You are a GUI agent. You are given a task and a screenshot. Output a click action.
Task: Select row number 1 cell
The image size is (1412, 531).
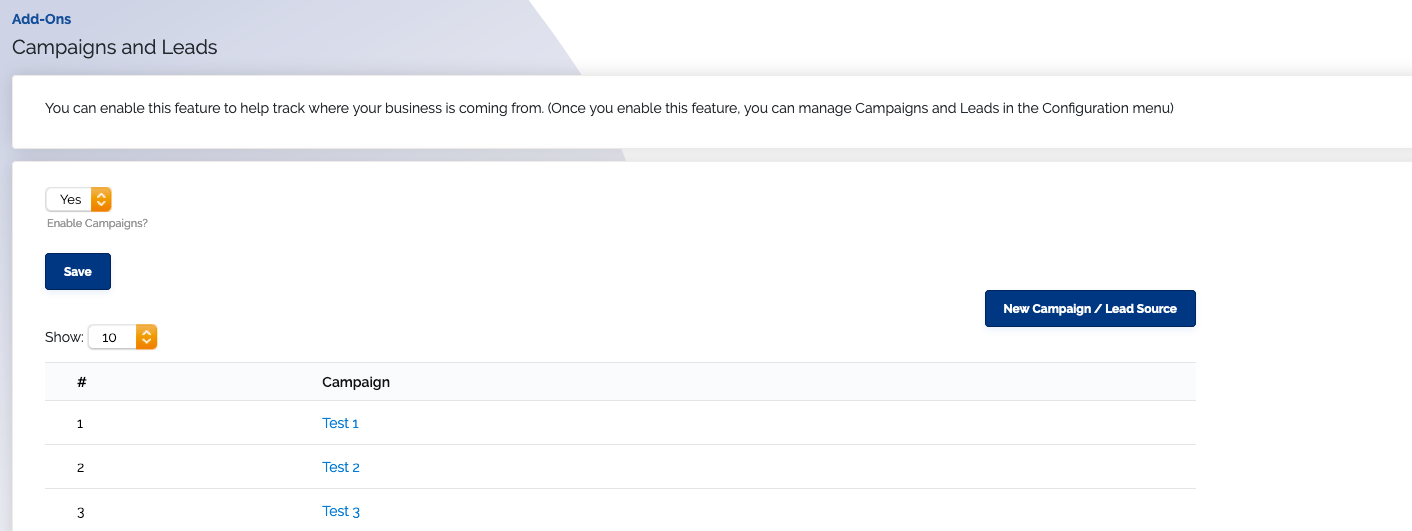coord(80,423)
